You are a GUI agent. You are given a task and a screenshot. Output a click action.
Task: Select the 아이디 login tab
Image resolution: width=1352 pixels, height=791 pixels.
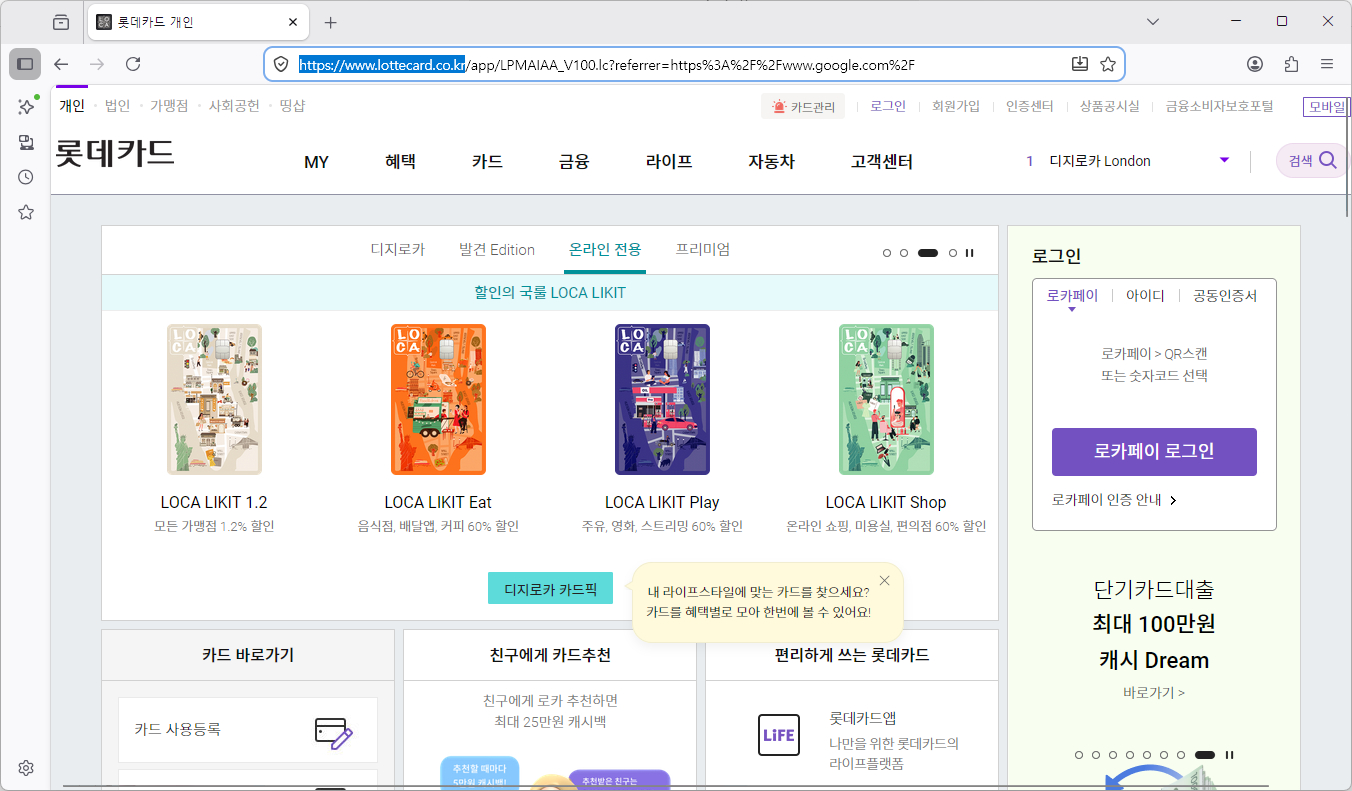1145,296
